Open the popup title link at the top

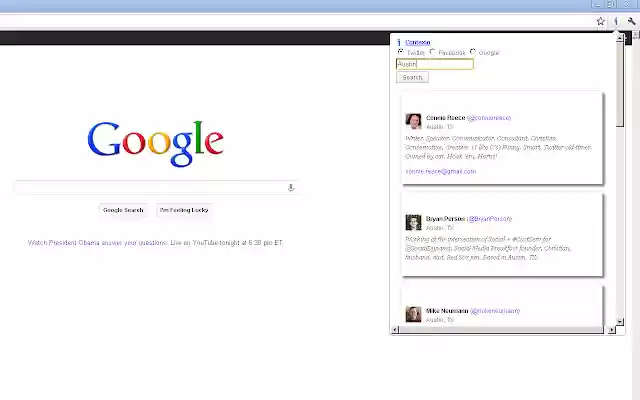pos(417,42)
